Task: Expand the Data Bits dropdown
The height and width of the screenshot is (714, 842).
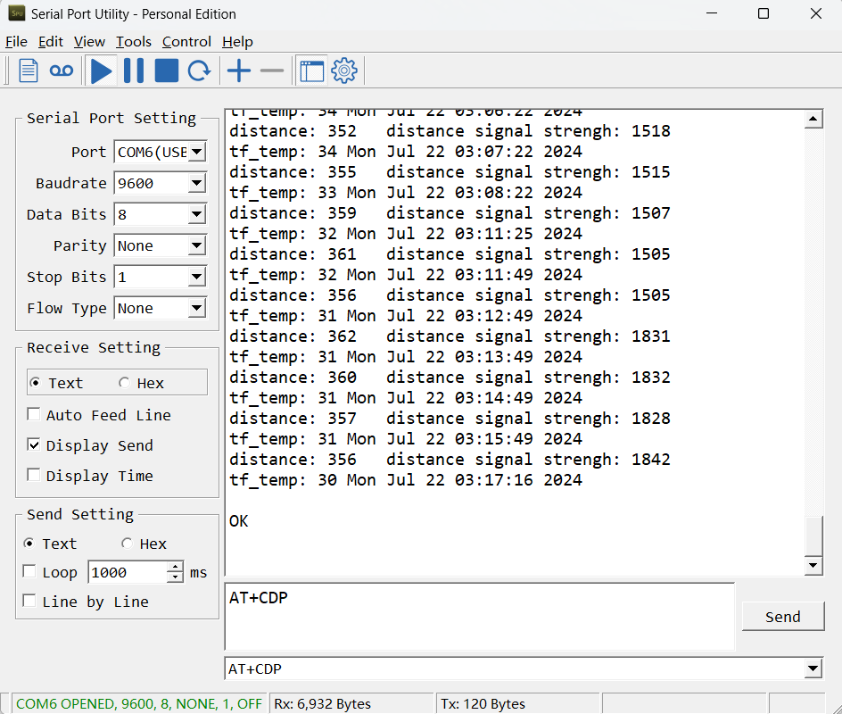Action: point(197,214)
